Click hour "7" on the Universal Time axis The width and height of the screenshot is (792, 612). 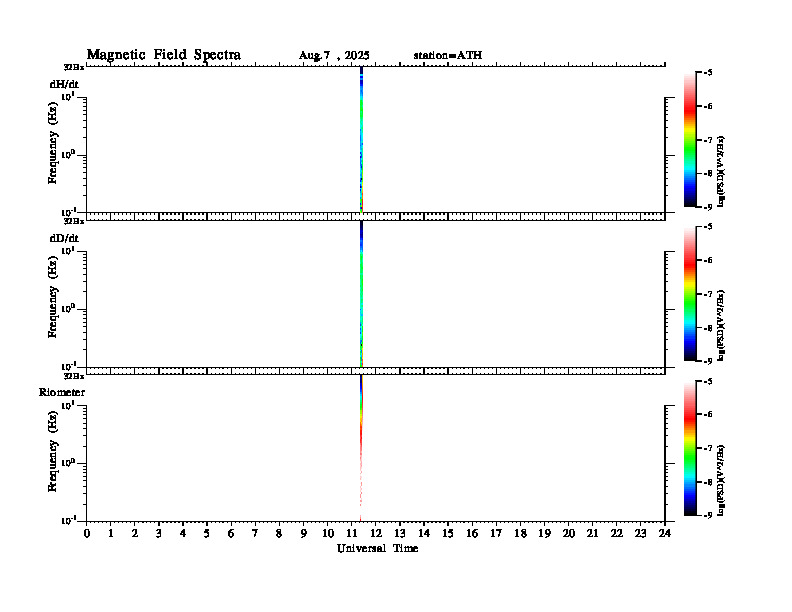[x=255, y=533]
